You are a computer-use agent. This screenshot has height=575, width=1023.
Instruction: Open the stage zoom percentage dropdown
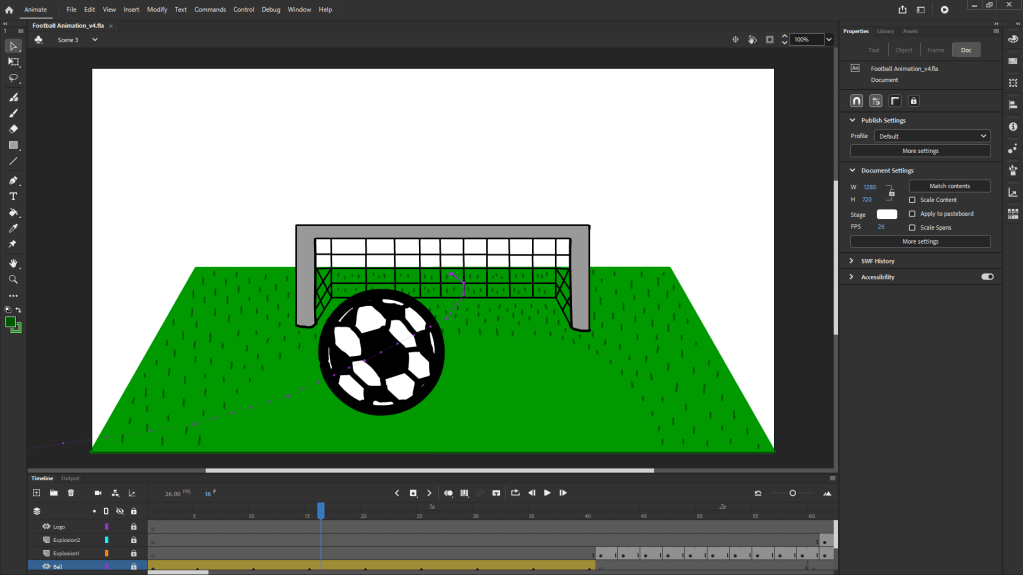pos(829,40)
